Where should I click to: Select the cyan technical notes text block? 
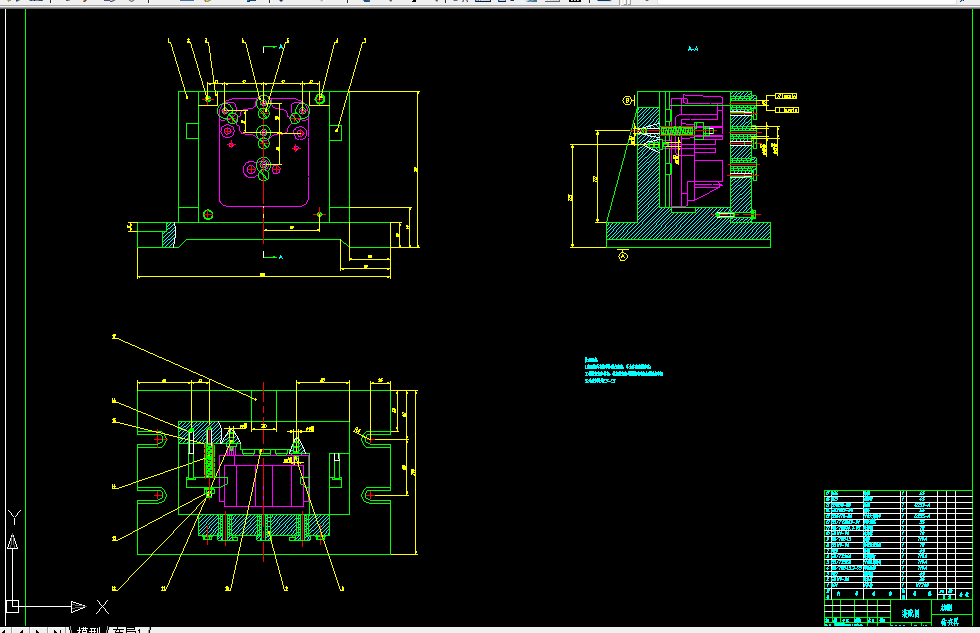[x=623, y=370]
